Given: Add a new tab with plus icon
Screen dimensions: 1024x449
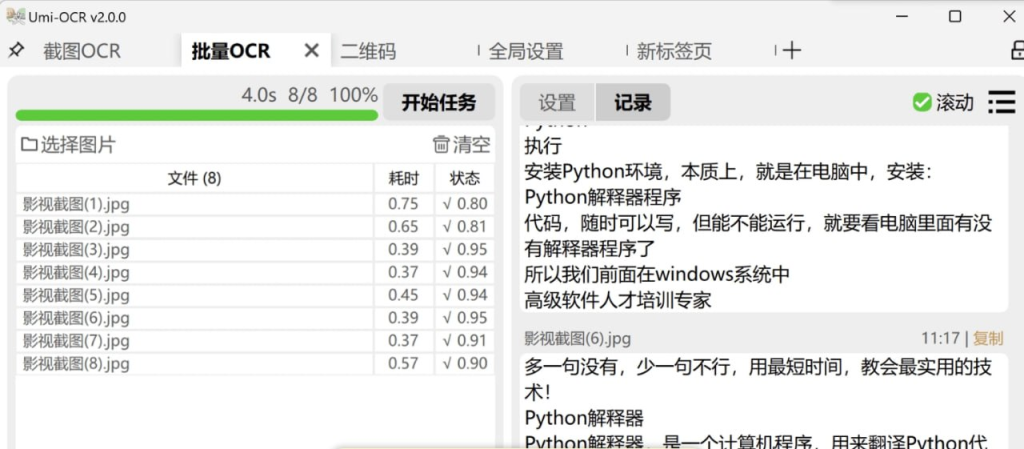Looking at the screenshot, I should 791,51.
